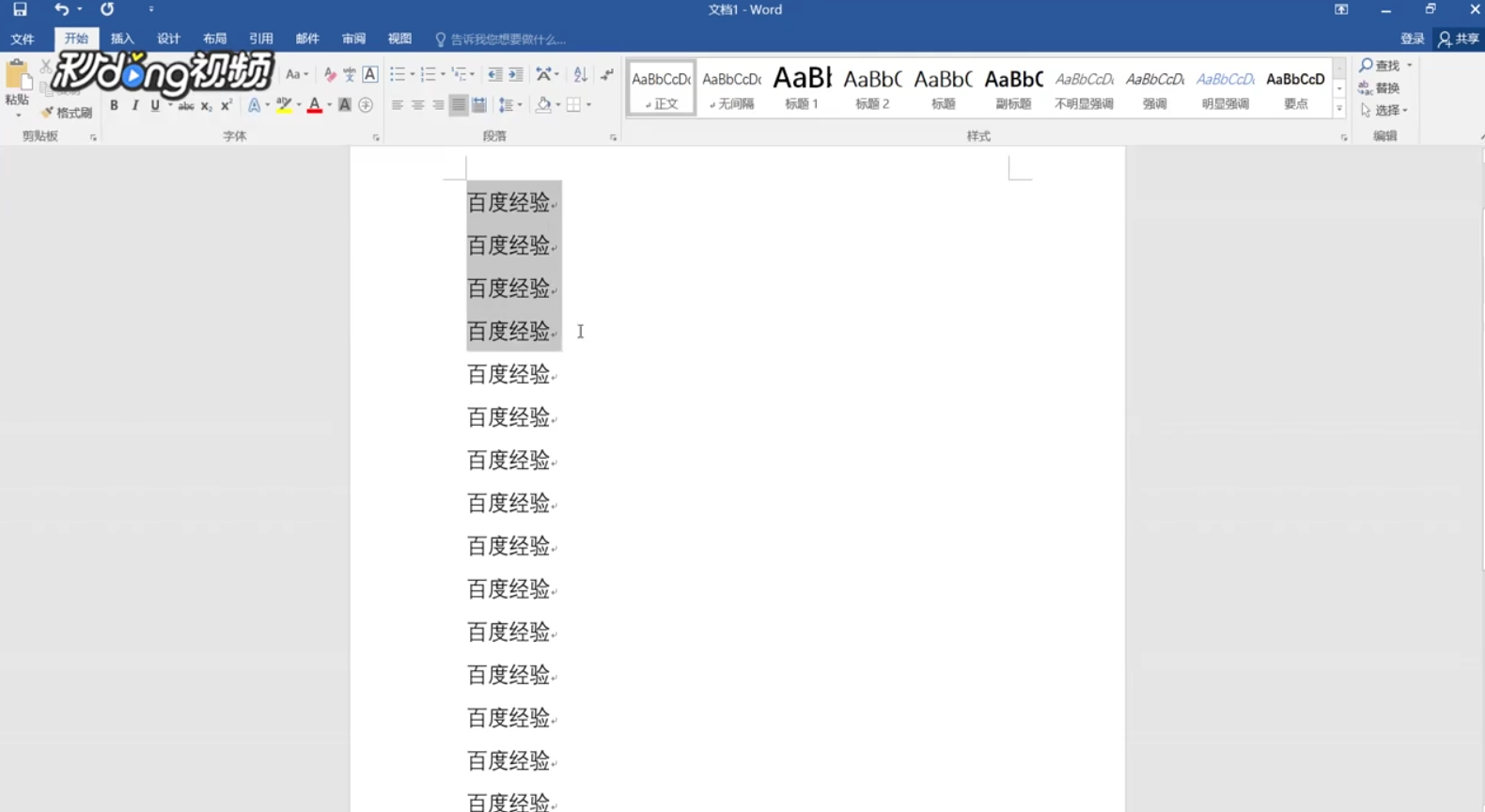Open font color dropdown arrow
The height and width of the screenshot is (812, 1485).
tap(329, 105)
